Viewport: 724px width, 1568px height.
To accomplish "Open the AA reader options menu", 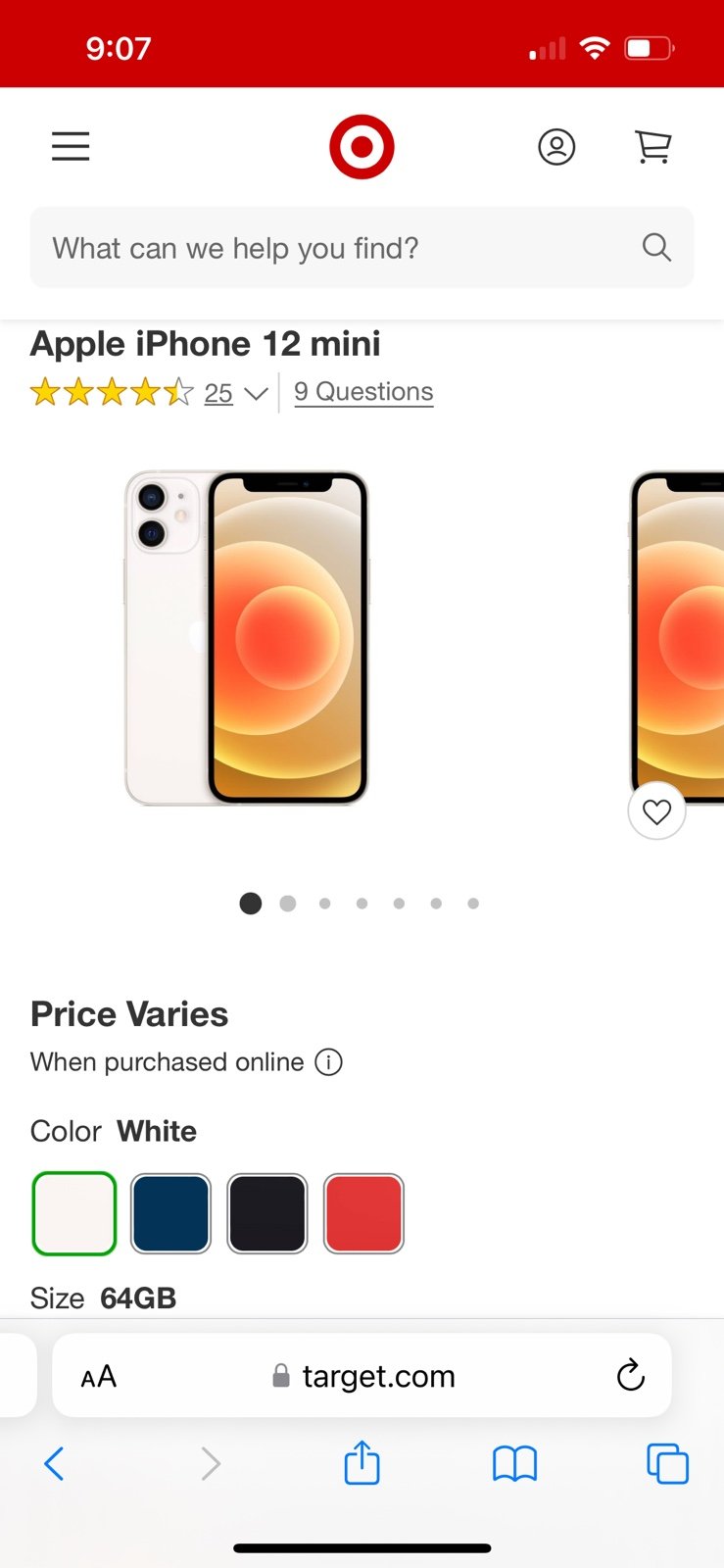I will click(98, 1377).
